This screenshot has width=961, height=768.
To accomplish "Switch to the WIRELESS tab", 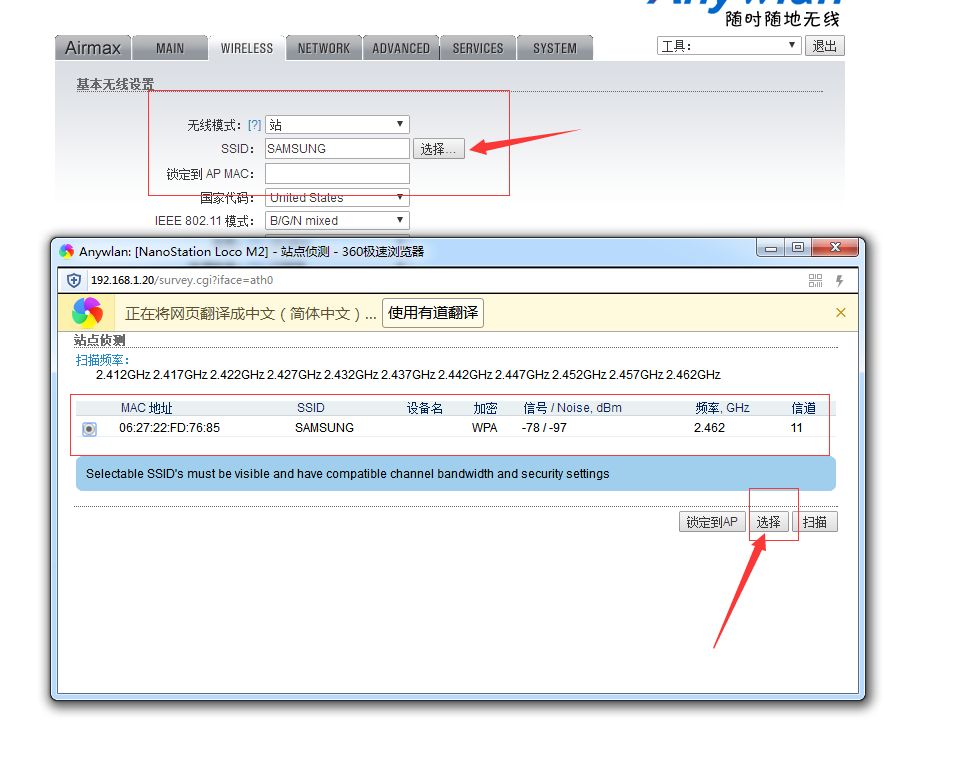I will click(x=247, y=48).
